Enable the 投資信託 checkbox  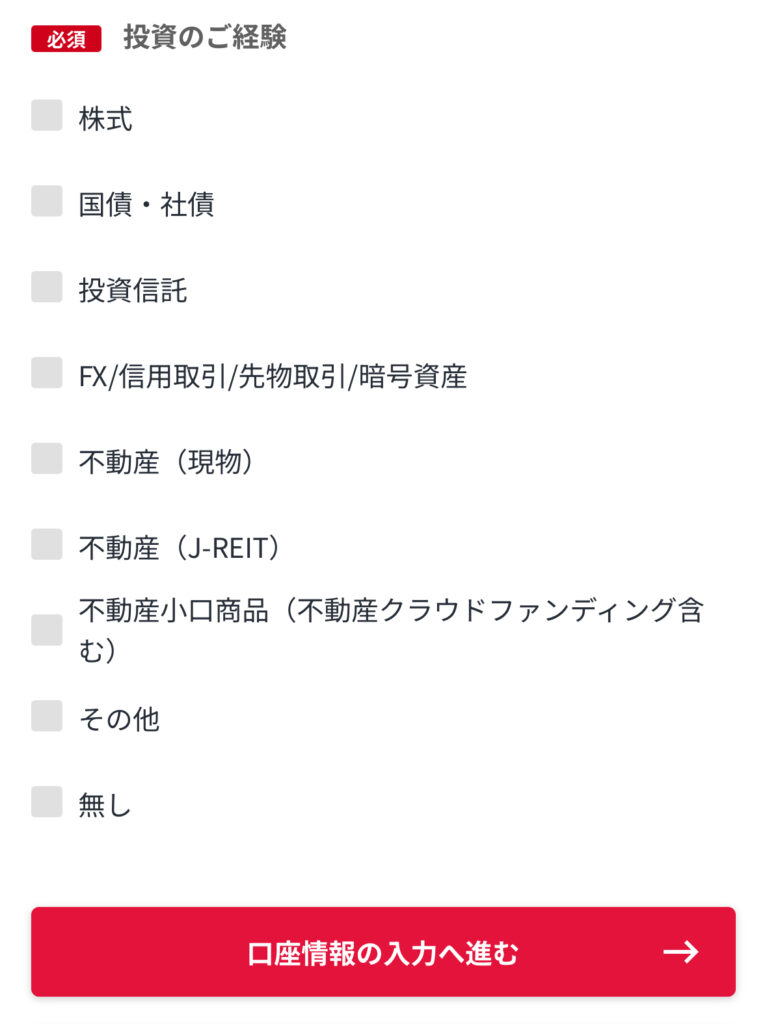[47, 288]
